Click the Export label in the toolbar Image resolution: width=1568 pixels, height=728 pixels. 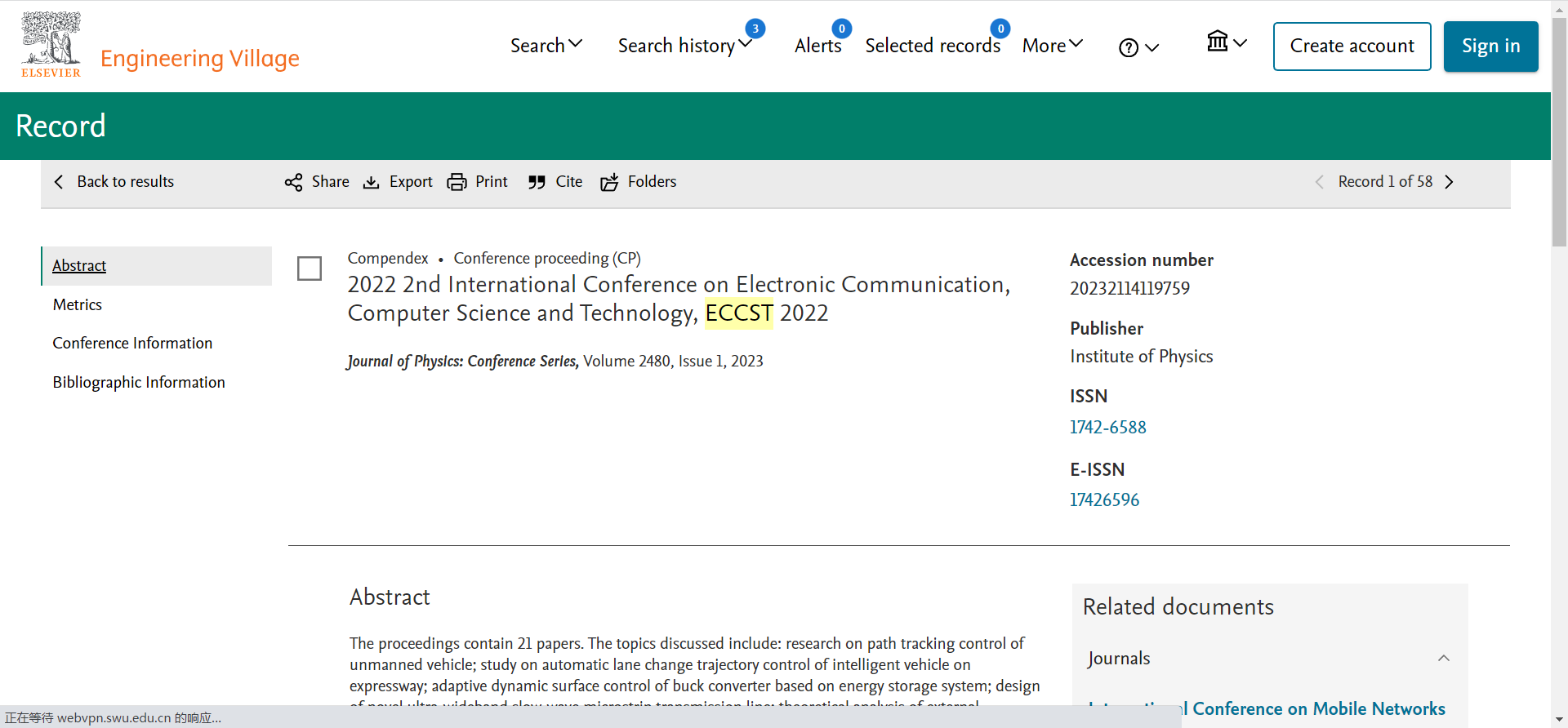click(x=411, y=182)
